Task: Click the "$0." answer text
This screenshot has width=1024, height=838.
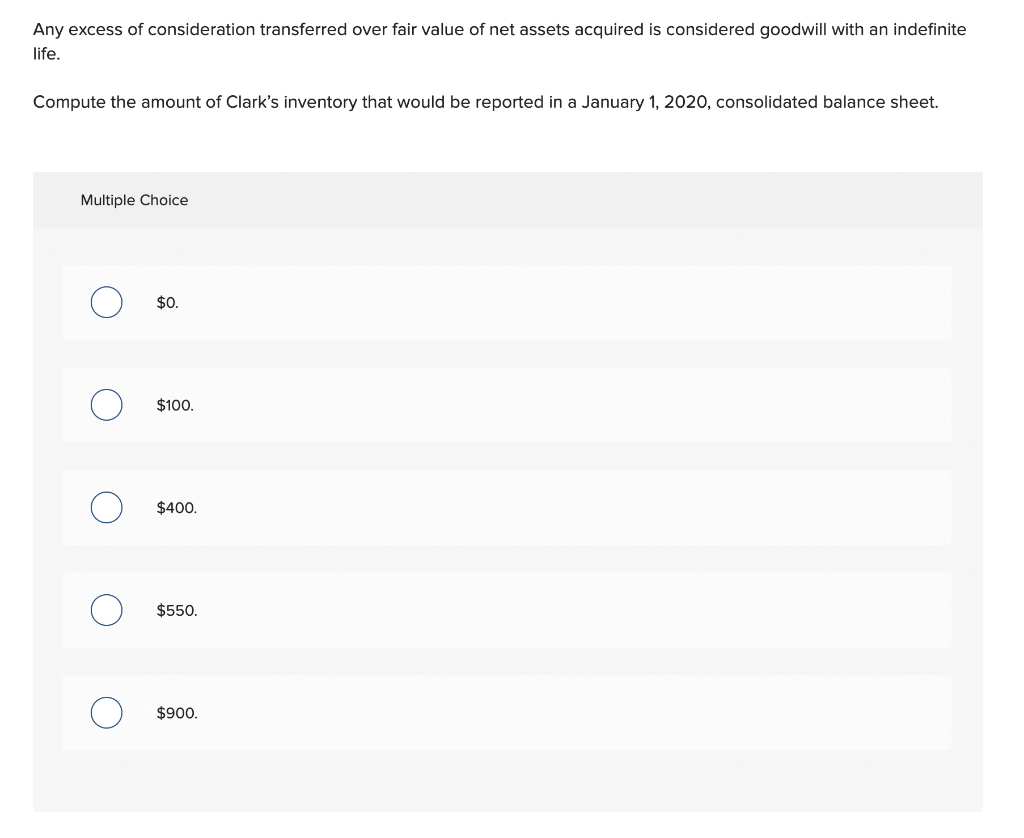Action: pos(167,302)
